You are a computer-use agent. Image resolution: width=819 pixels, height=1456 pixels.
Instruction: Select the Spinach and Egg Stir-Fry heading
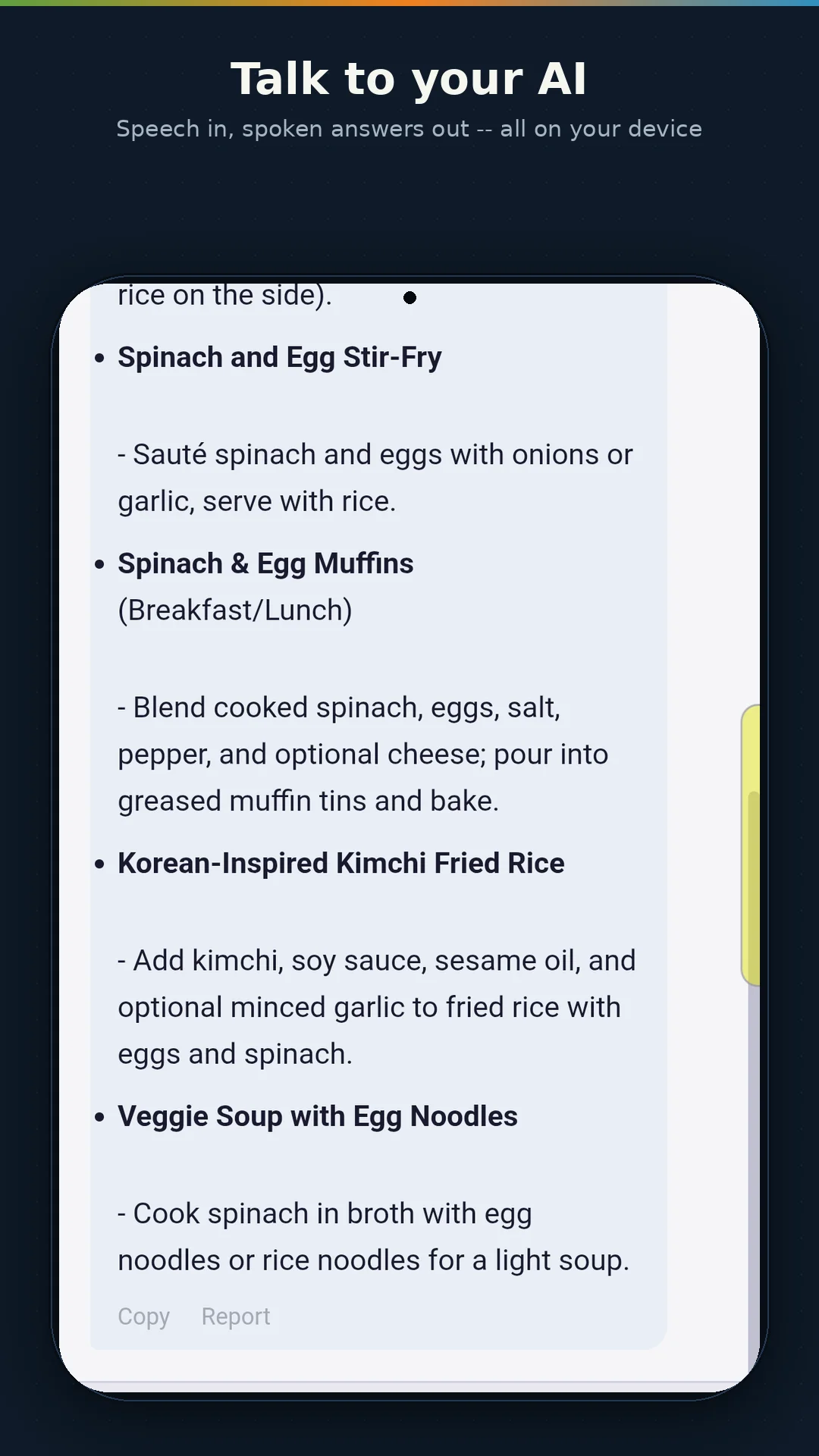pyautogui.click(x=280, y=357)
